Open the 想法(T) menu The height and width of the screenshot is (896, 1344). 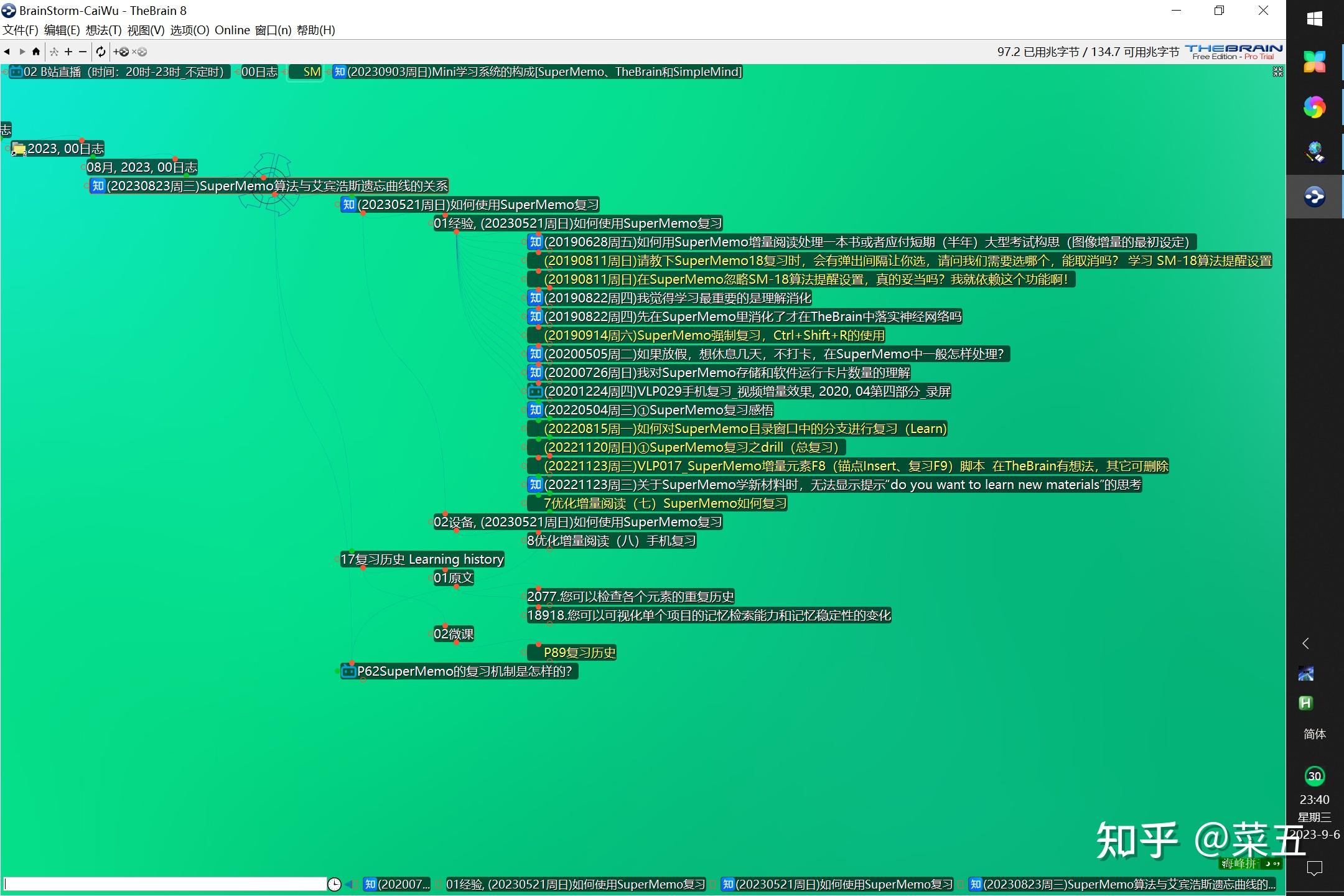click(103, 30)
